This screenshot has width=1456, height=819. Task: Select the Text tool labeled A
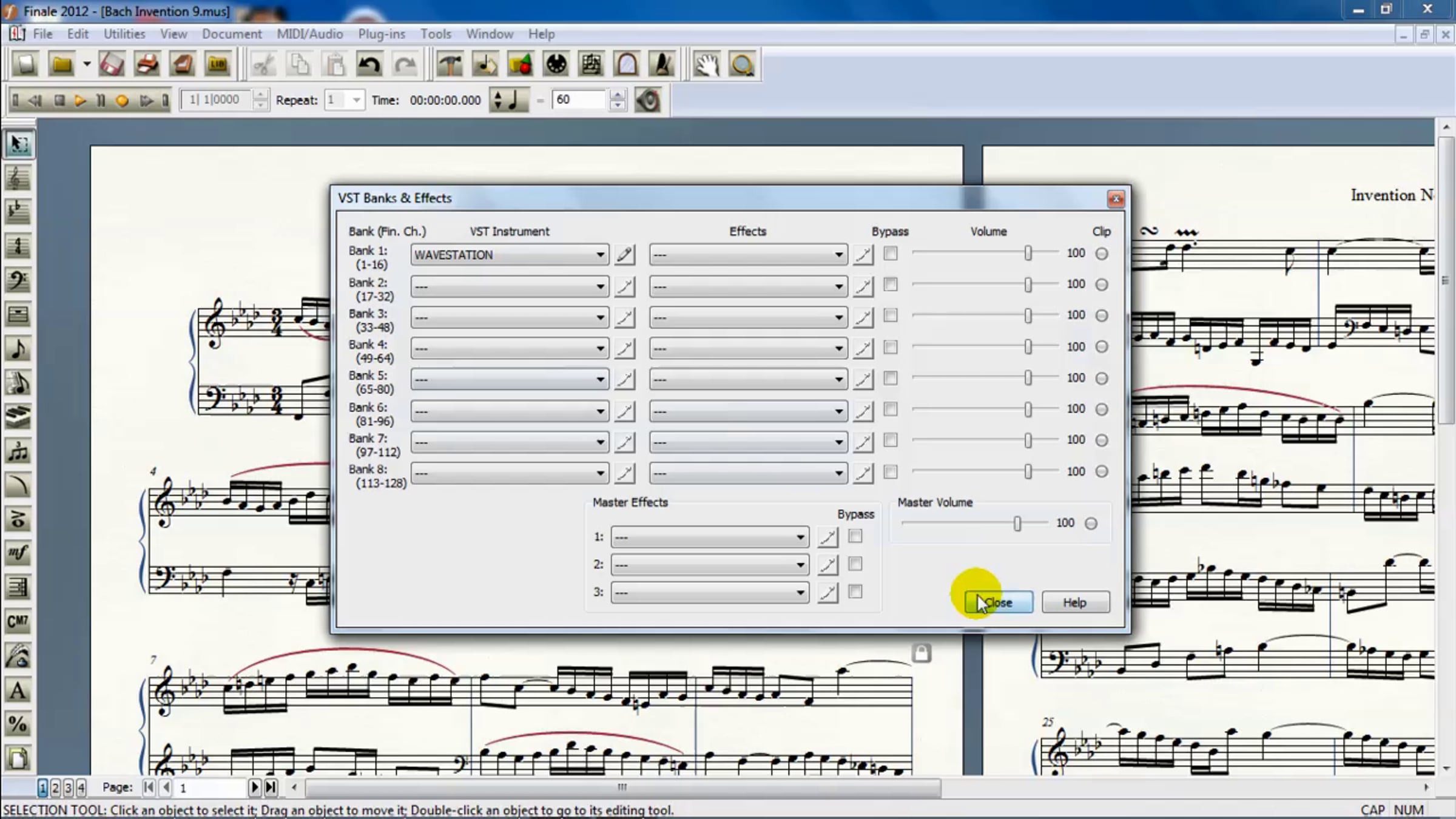(x=18, y=690)
